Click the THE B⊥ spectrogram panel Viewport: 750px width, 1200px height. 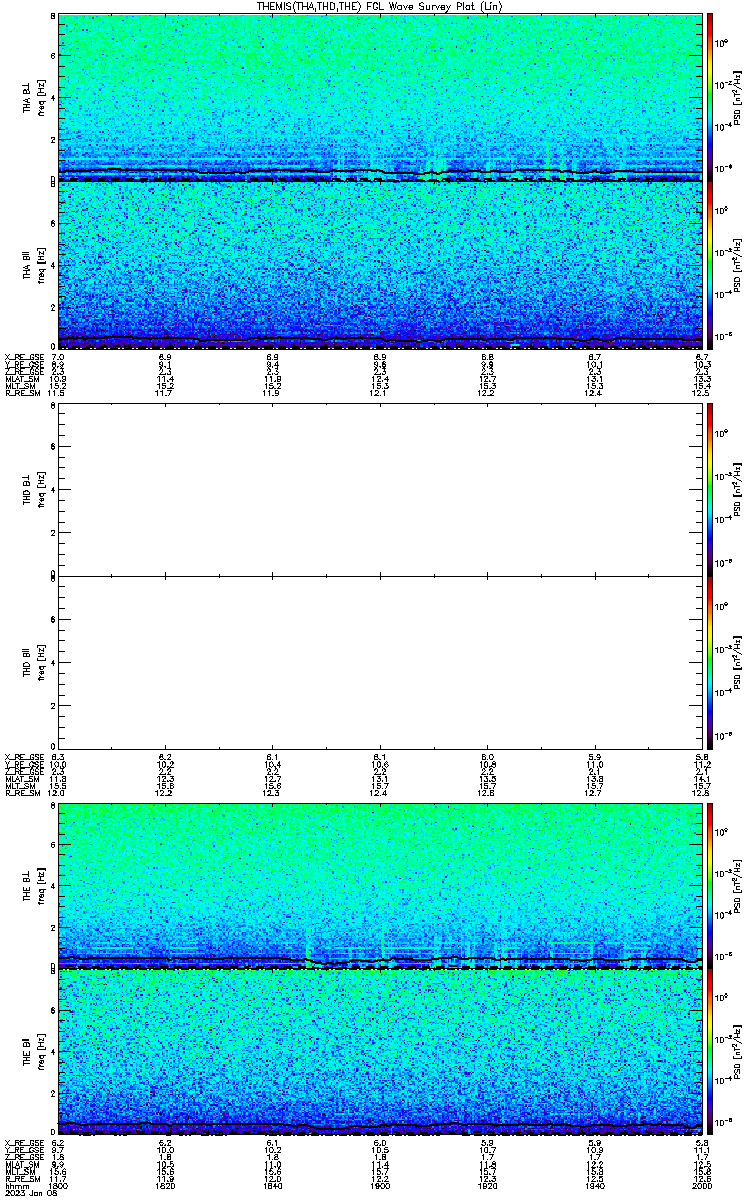click(x=380, y=885)
